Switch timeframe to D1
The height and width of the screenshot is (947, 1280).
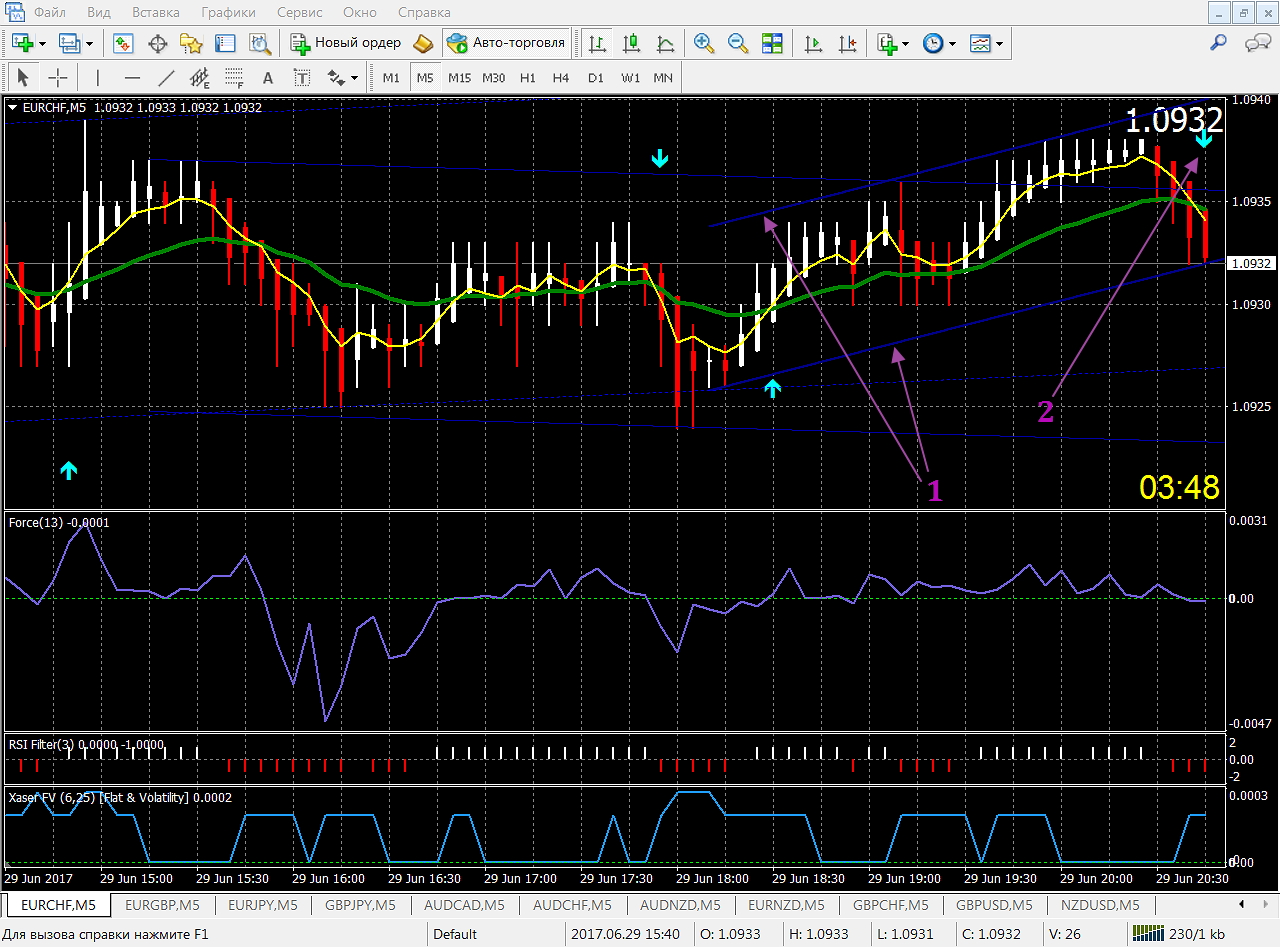coord(596,77)
